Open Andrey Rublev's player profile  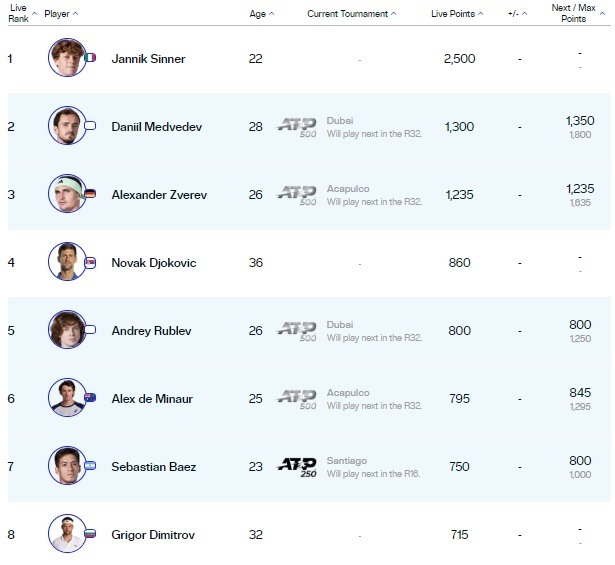click(x=151, y=331)
